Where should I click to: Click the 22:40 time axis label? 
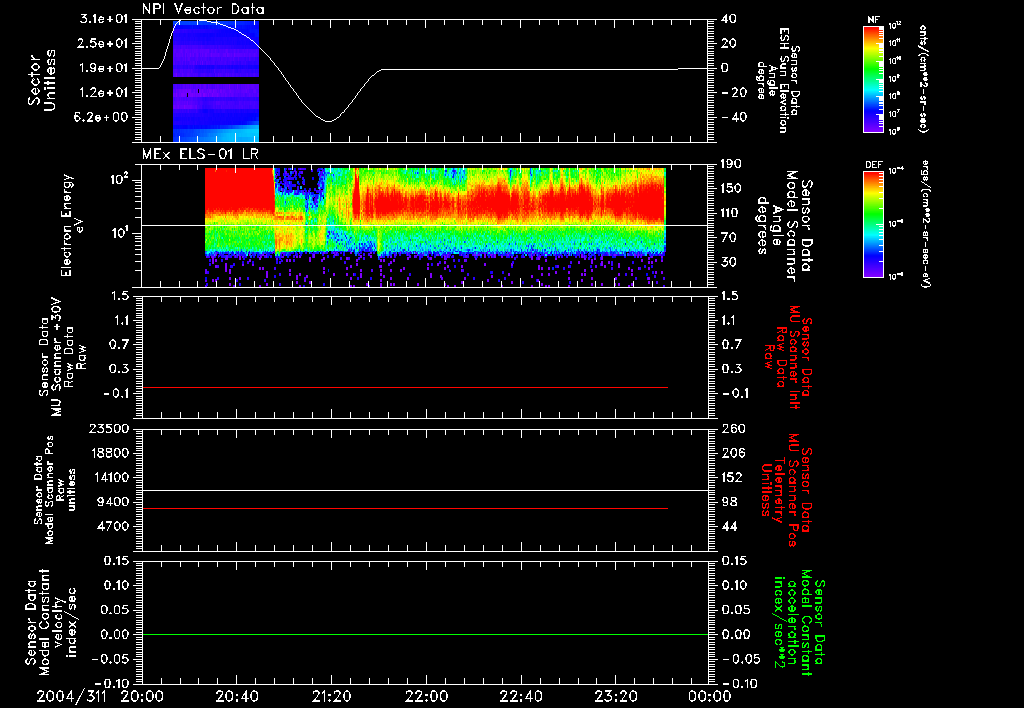520,696
